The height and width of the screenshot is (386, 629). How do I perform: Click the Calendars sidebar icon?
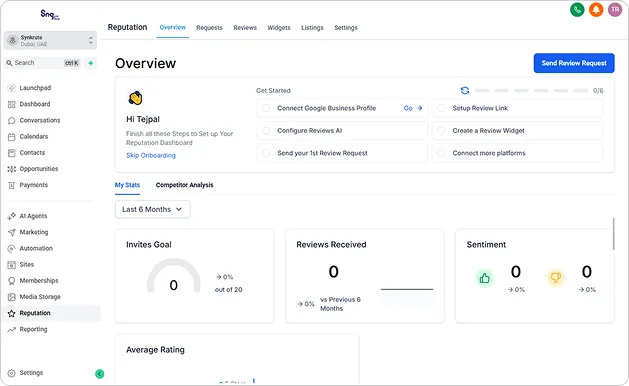pos(12,137)
